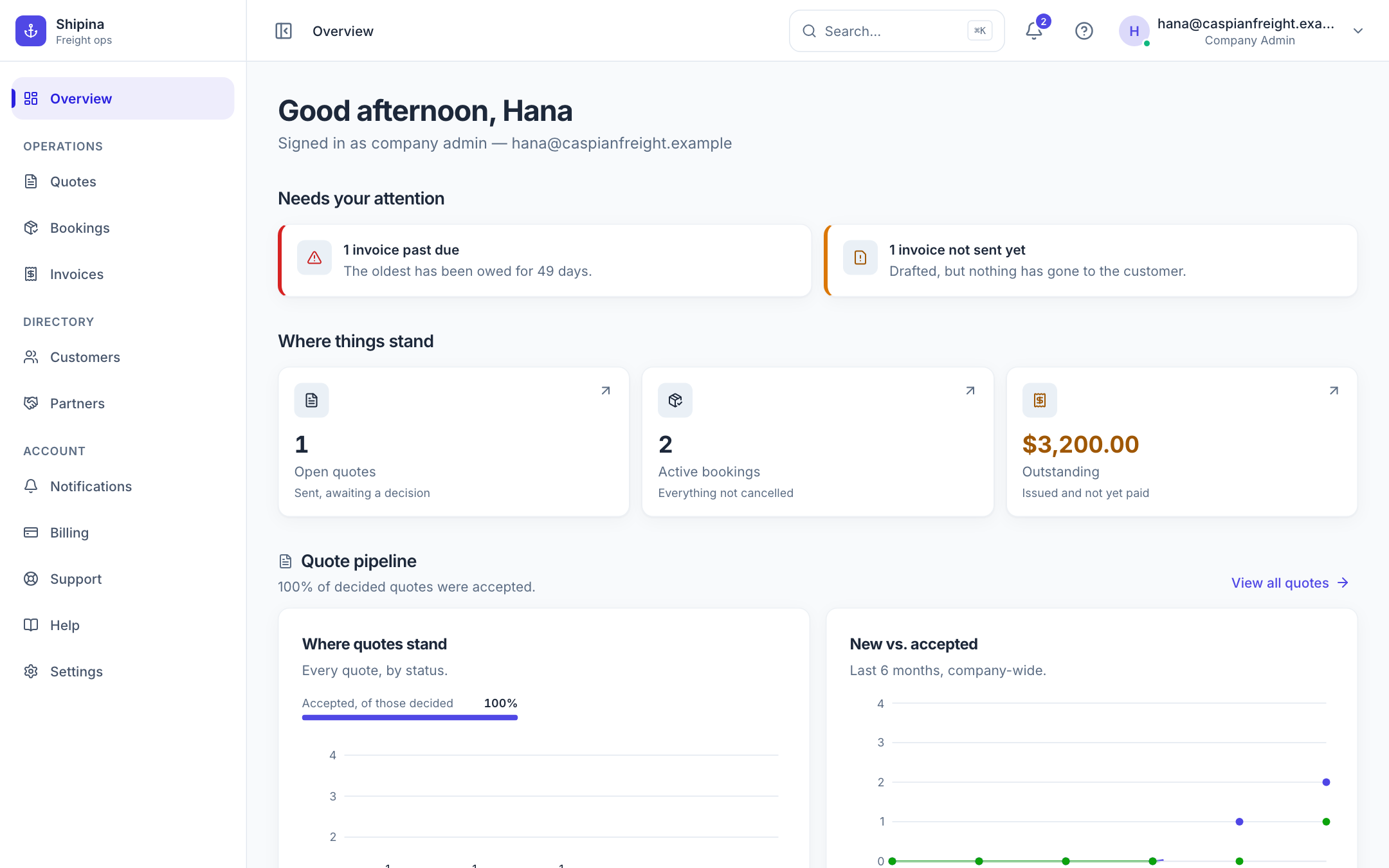Screen dimensions: 1389x868
Task: Click the Quotes document icon in sidebar
Action: (31, 181)
